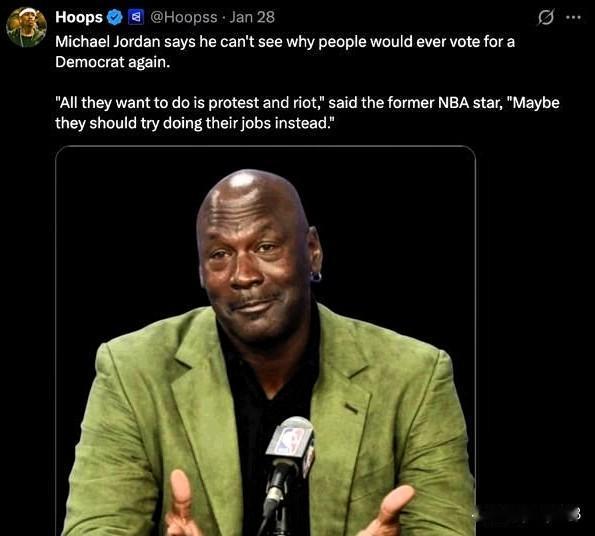Open the three-dot more options menu

(573, 17)
